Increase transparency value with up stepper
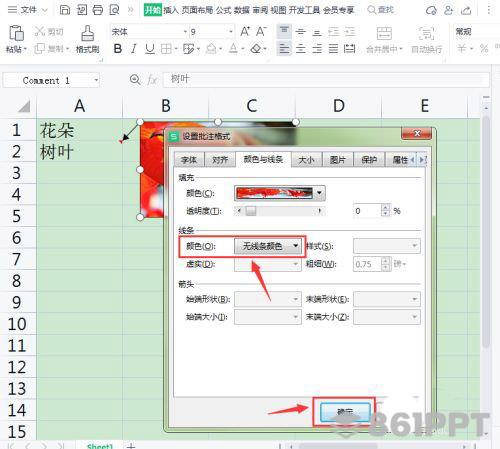The image size is (500, 449). pyautogui.click(x=385, y=207)
